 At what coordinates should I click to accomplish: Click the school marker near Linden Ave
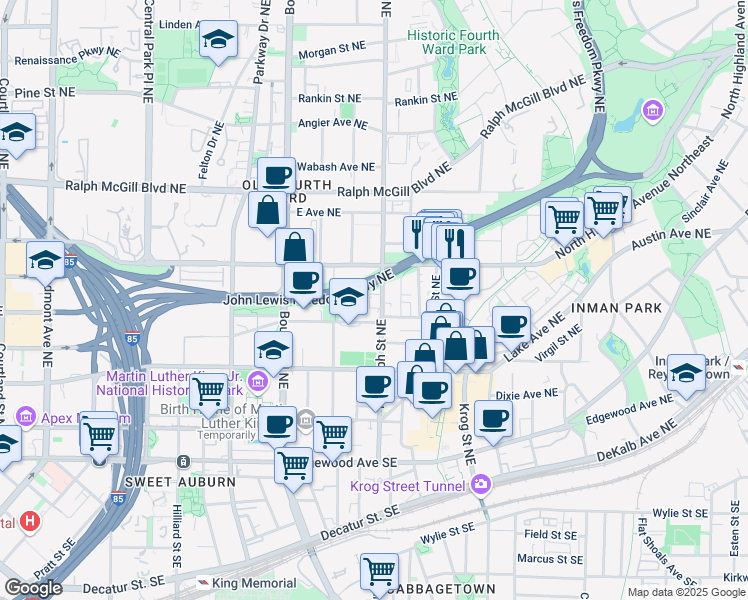point(218,40)
